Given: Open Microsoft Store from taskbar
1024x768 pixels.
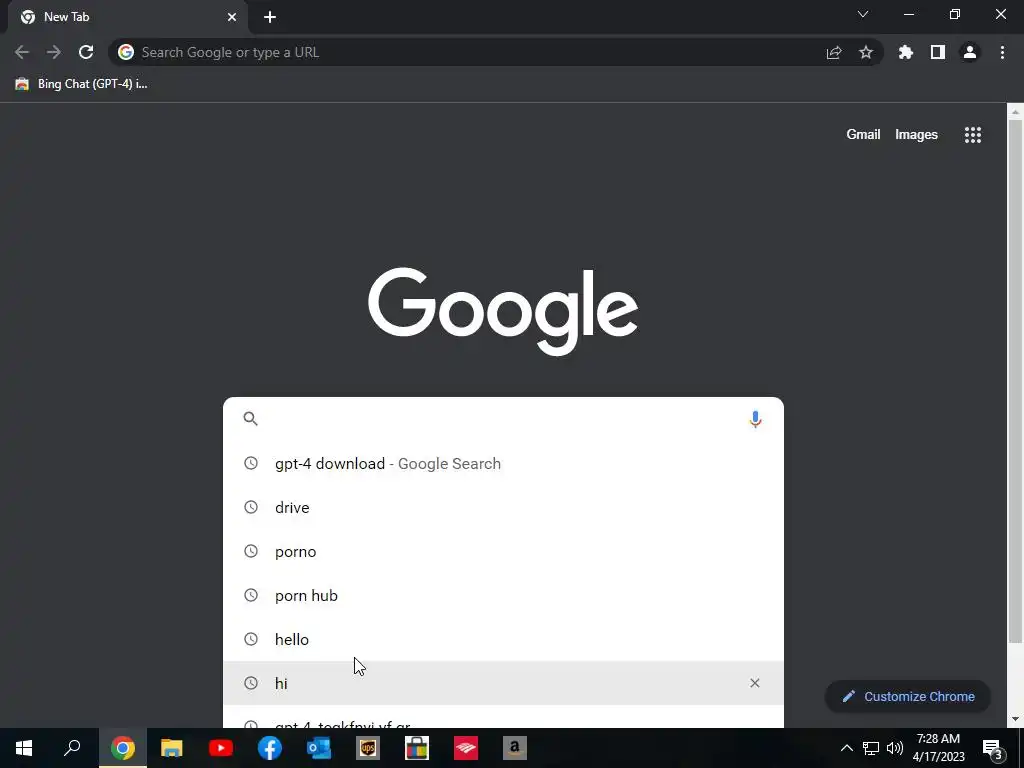Looking at the screenshot, I should (x=417, y=748).
